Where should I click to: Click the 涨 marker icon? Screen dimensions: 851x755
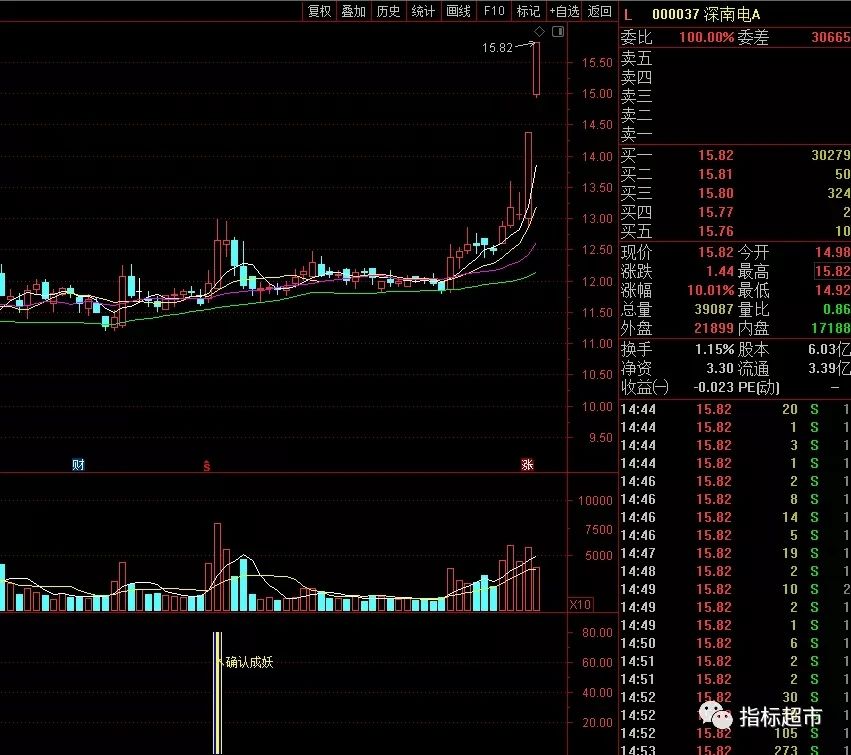pyautogui.click(x=527, y=465)
